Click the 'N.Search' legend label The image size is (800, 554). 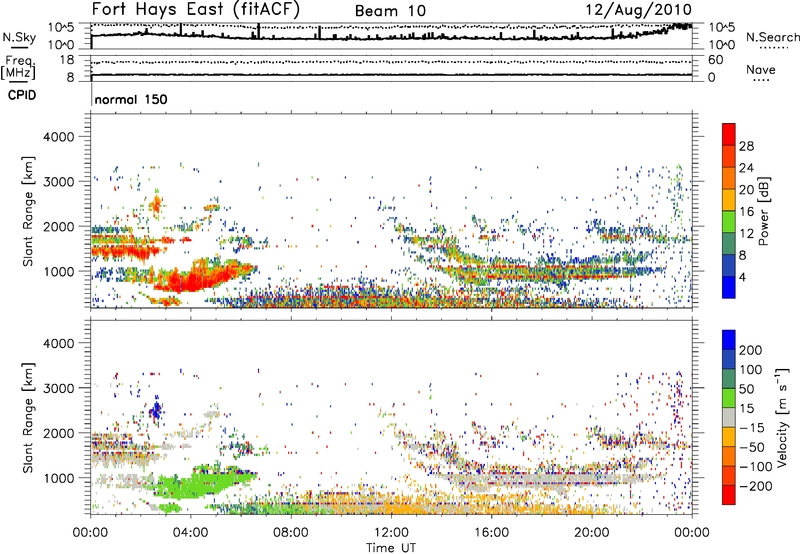(x=772, y=37)
